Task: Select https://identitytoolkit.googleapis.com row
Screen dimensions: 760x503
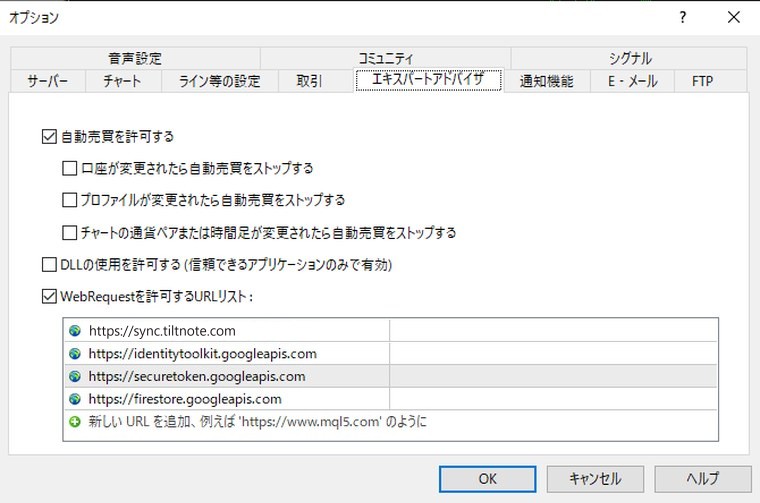Action: point(391,354)
